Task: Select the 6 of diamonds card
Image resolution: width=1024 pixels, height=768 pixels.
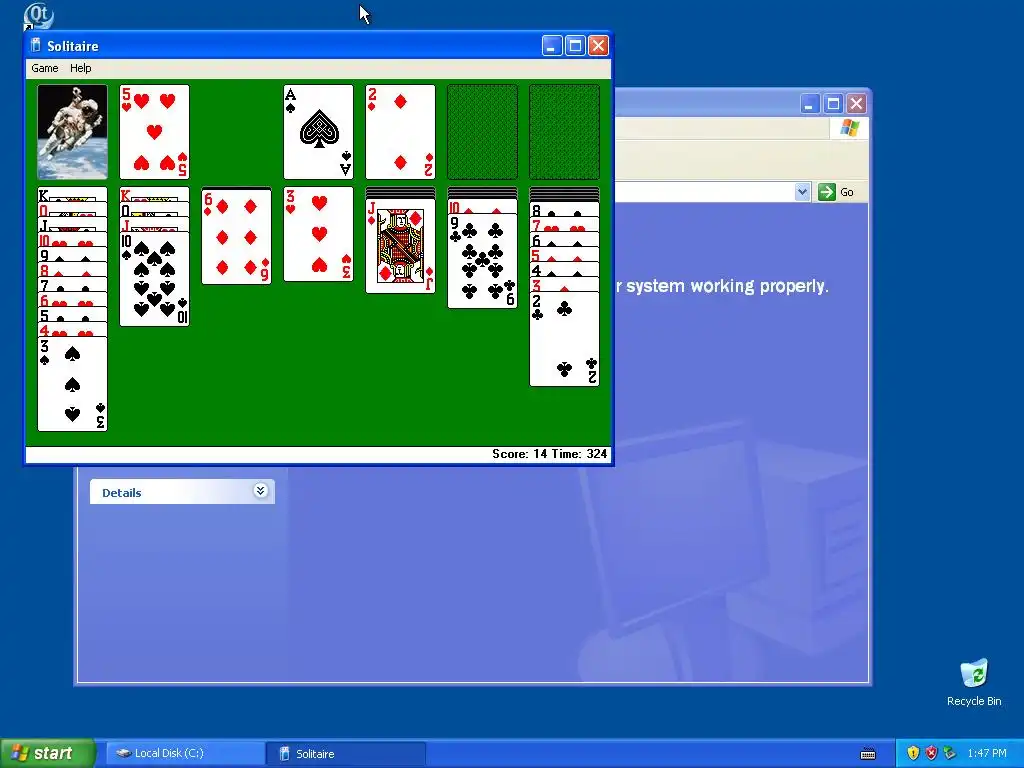Action: 236,237
